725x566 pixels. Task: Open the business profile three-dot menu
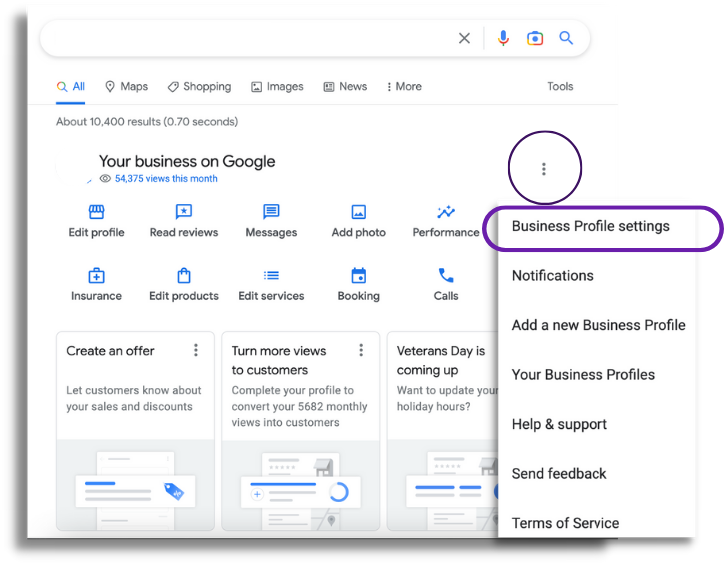coord(544,169)
